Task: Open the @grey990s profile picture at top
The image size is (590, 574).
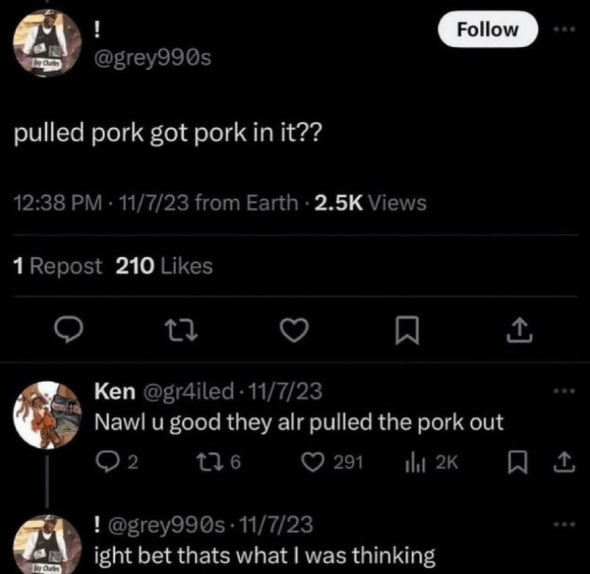Action: pos(47,43)
